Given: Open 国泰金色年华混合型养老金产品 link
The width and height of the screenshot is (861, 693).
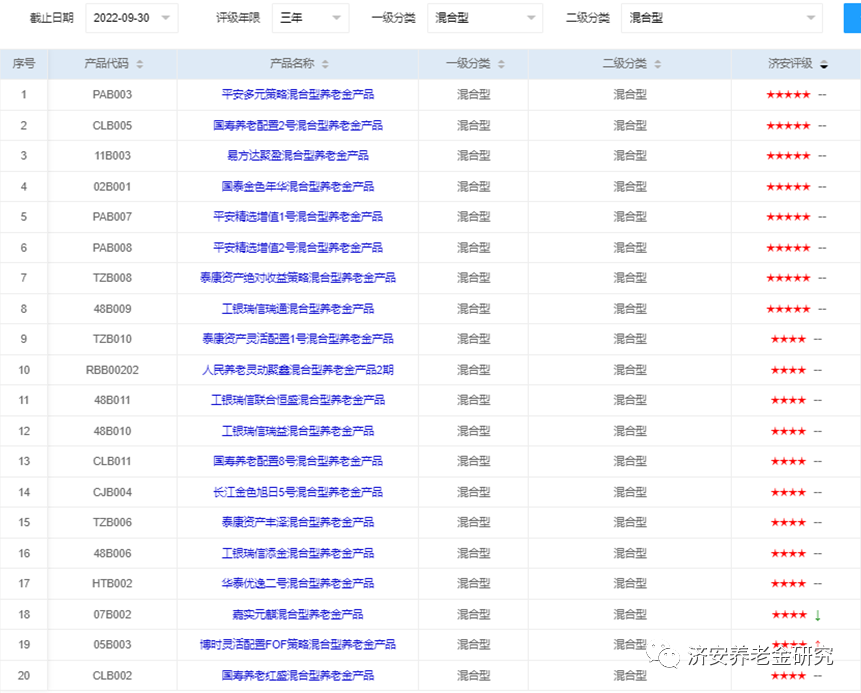Looking at the screenshot, I should (298, 187).
